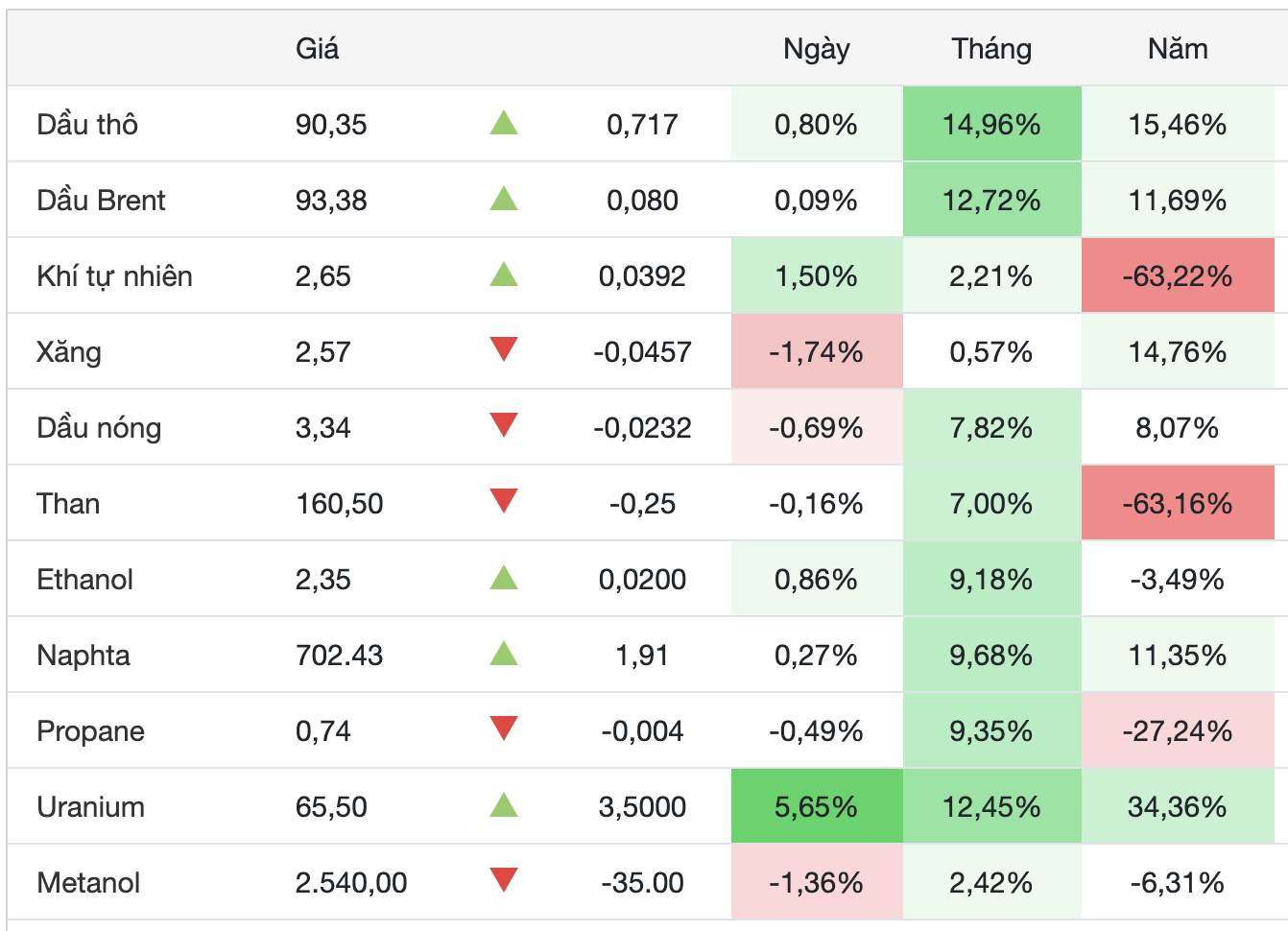Click the green up arrow for Ethanol

(504, 577)
